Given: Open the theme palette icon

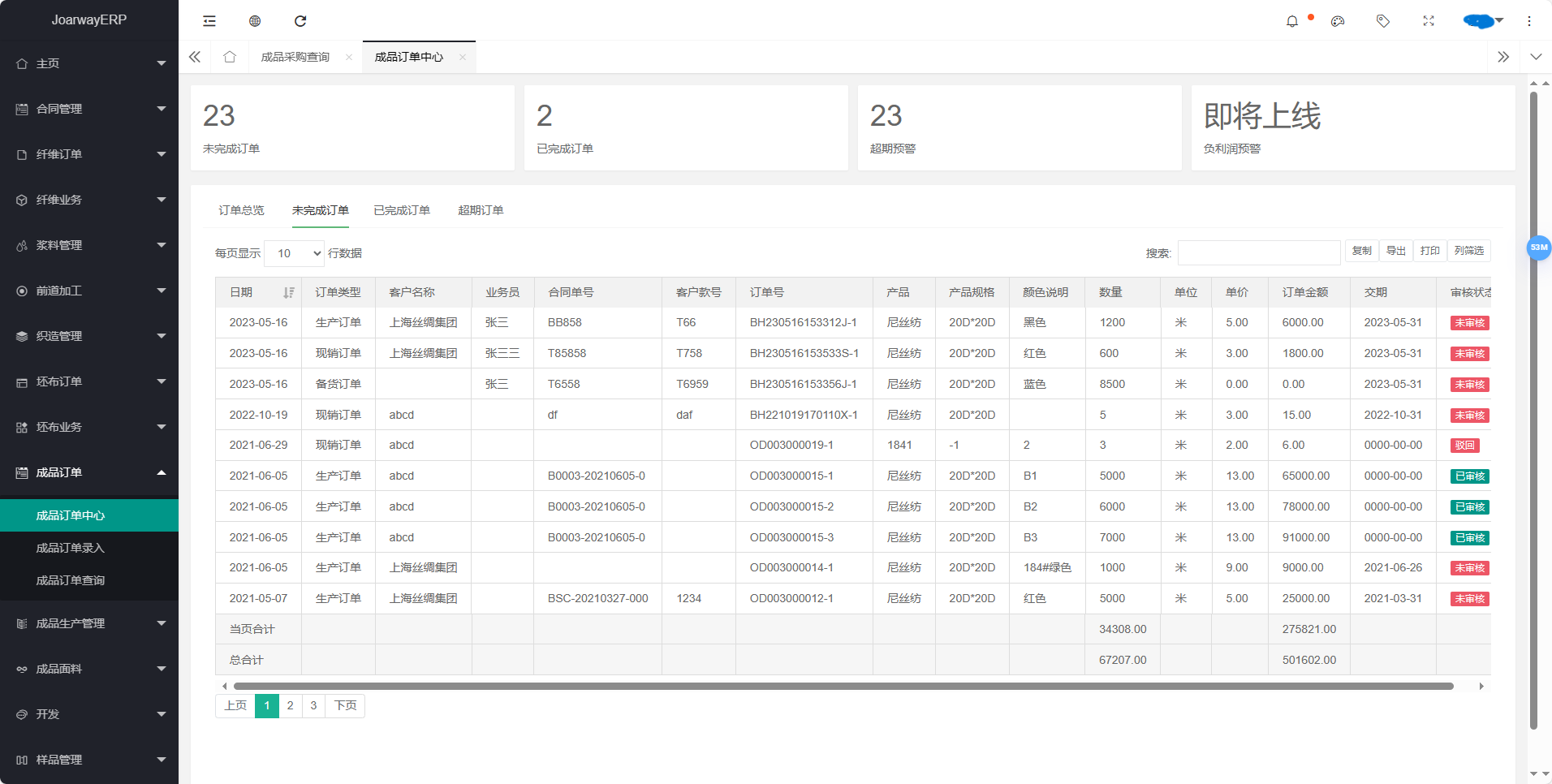Looking at the screenshot, I should (x=1338, y=21).
